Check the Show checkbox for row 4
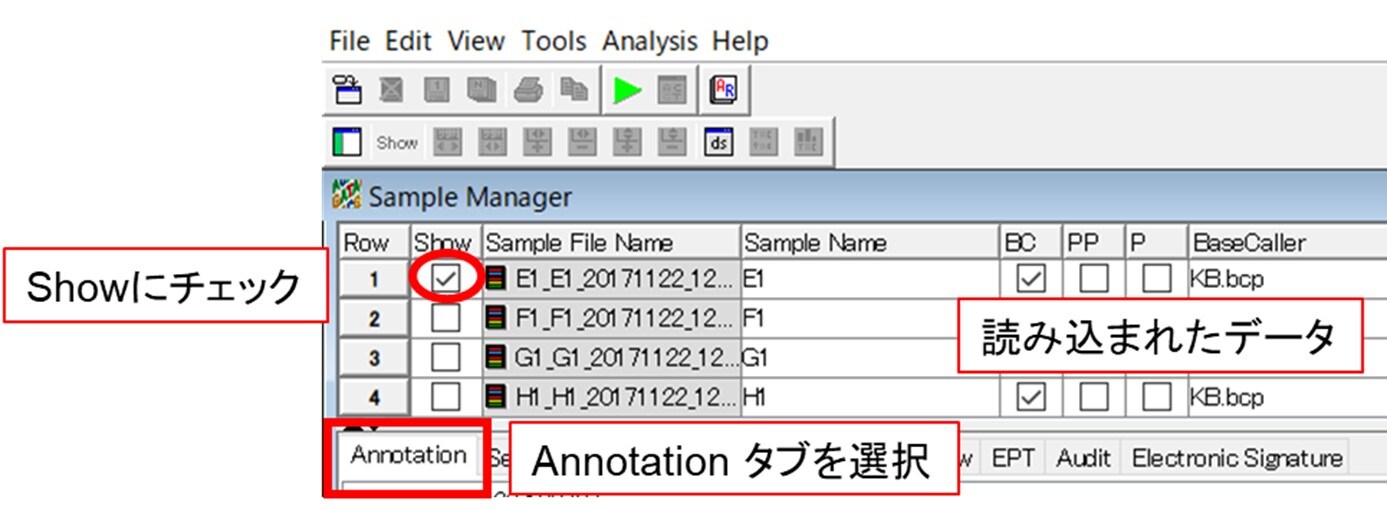 click(x=446, y=397)
